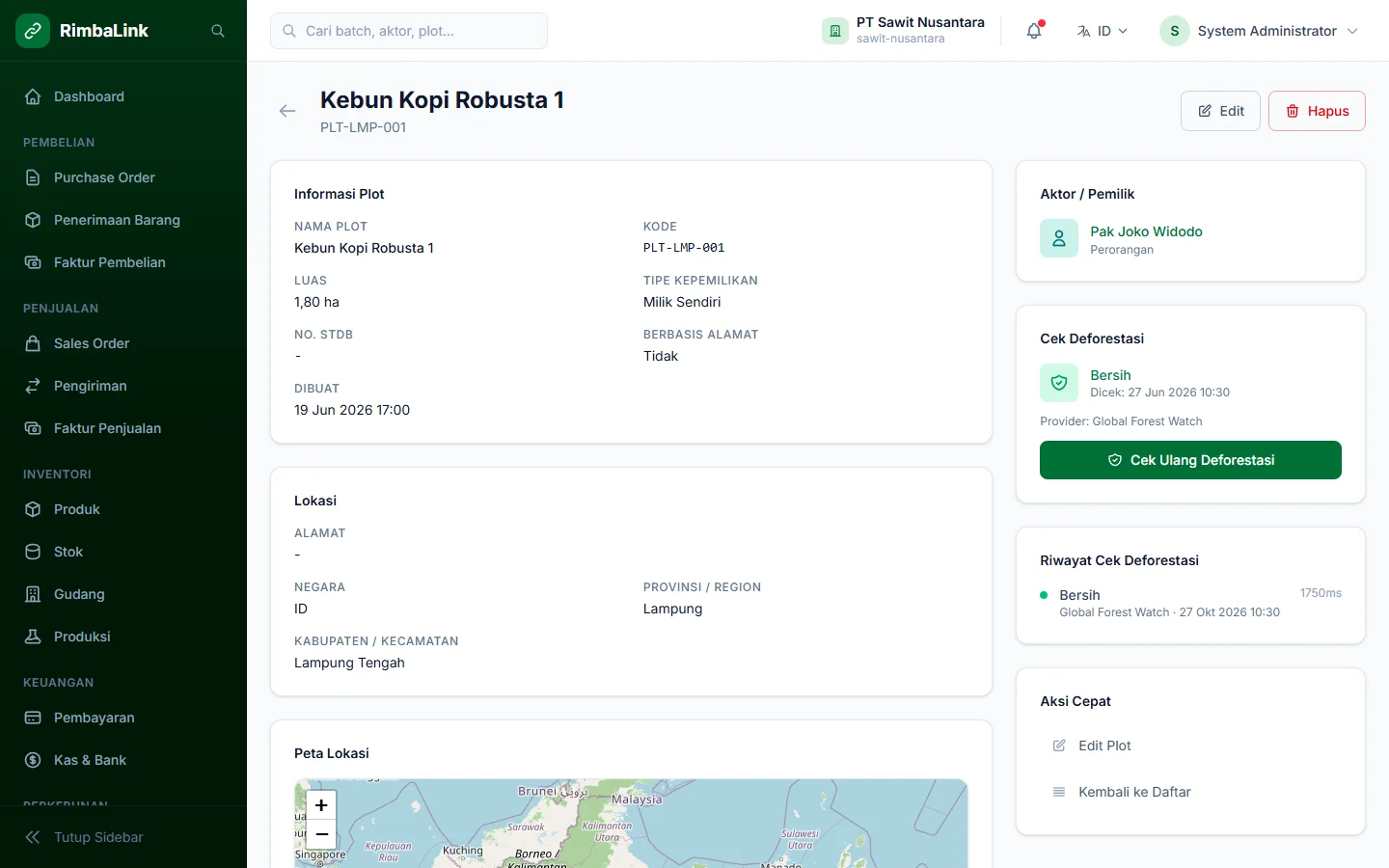This screenshot has width=1389, height=868.
Task: Open Purchase Order menu item
Action: (x=123, y=177)
